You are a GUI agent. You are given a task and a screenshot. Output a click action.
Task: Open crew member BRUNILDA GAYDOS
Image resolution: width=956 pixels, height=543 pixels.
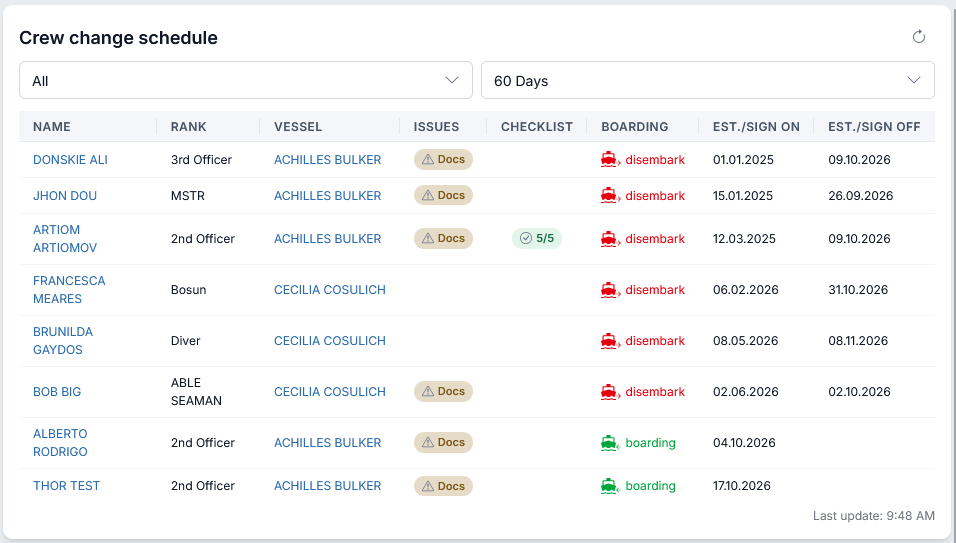click(x=63, y=341)
